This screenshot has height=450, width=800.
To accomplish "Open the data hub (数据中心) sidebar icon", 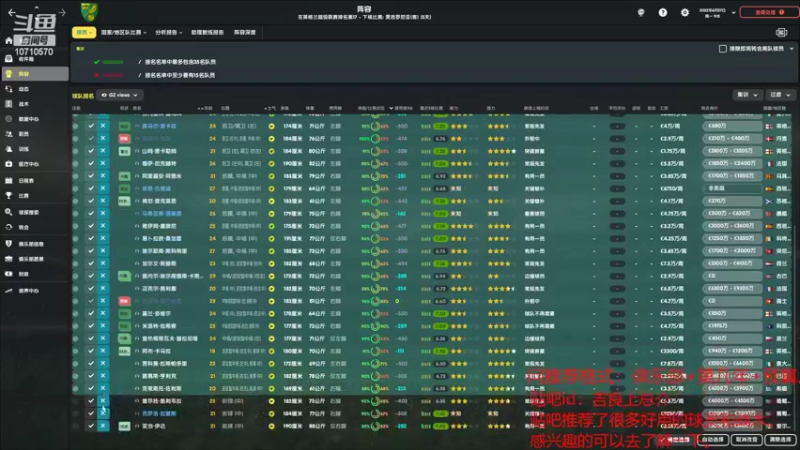I will 9,119.
